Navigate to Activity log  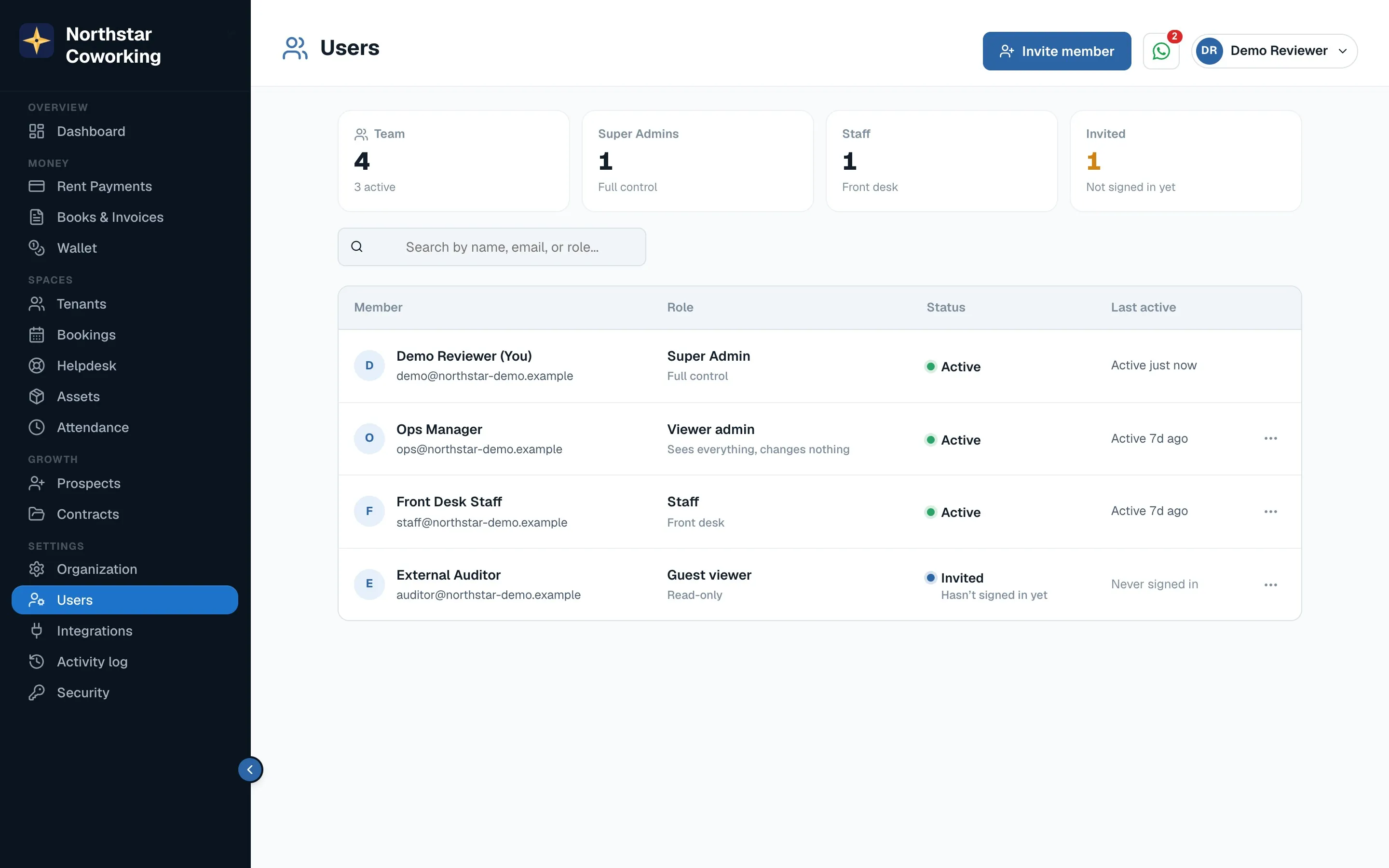point(124,662)
